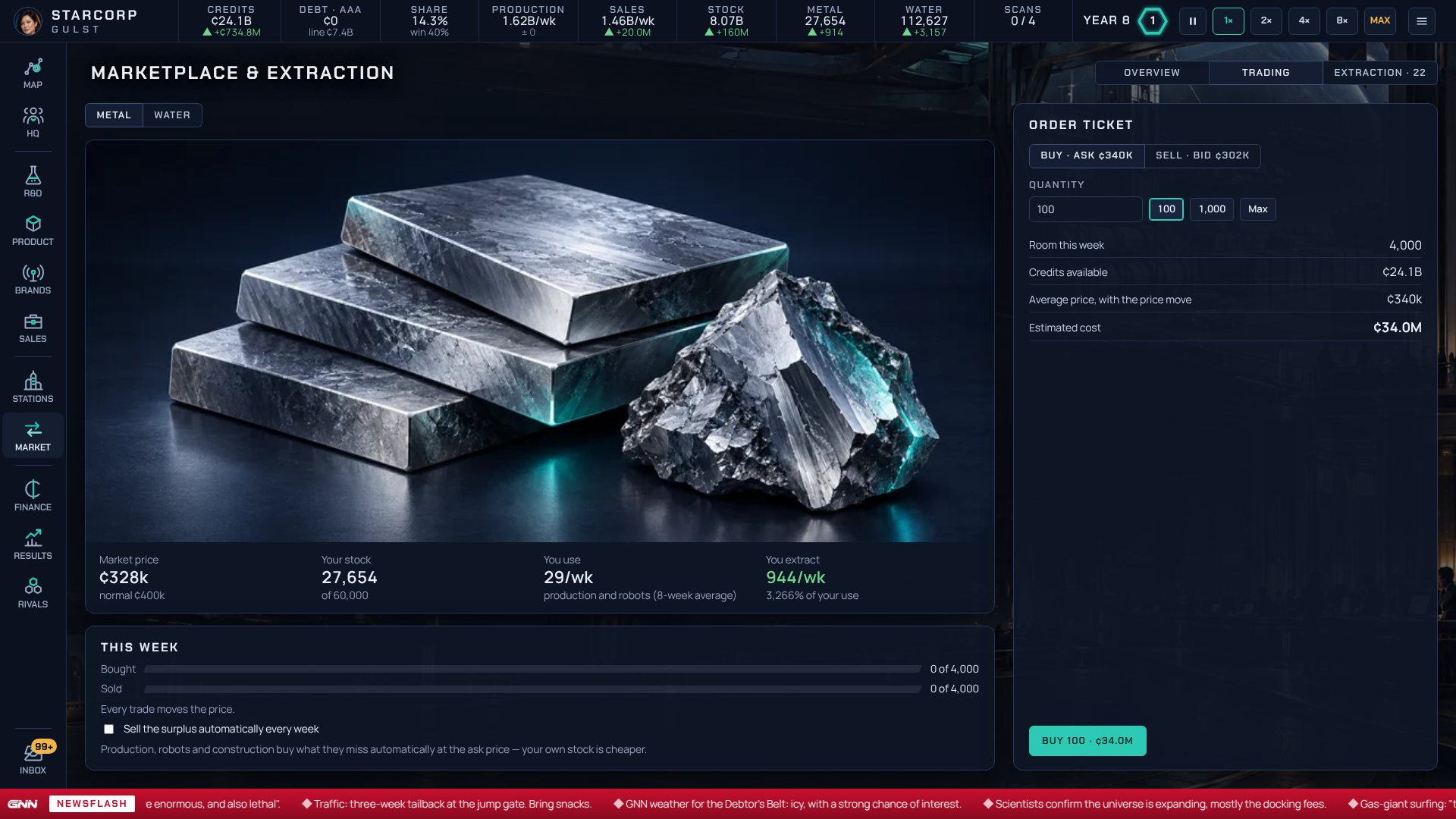This screenshot has width=1456, height=819.
Task: Set quantity to Max
Action: pyautogui.click(x=1257, y=209)
